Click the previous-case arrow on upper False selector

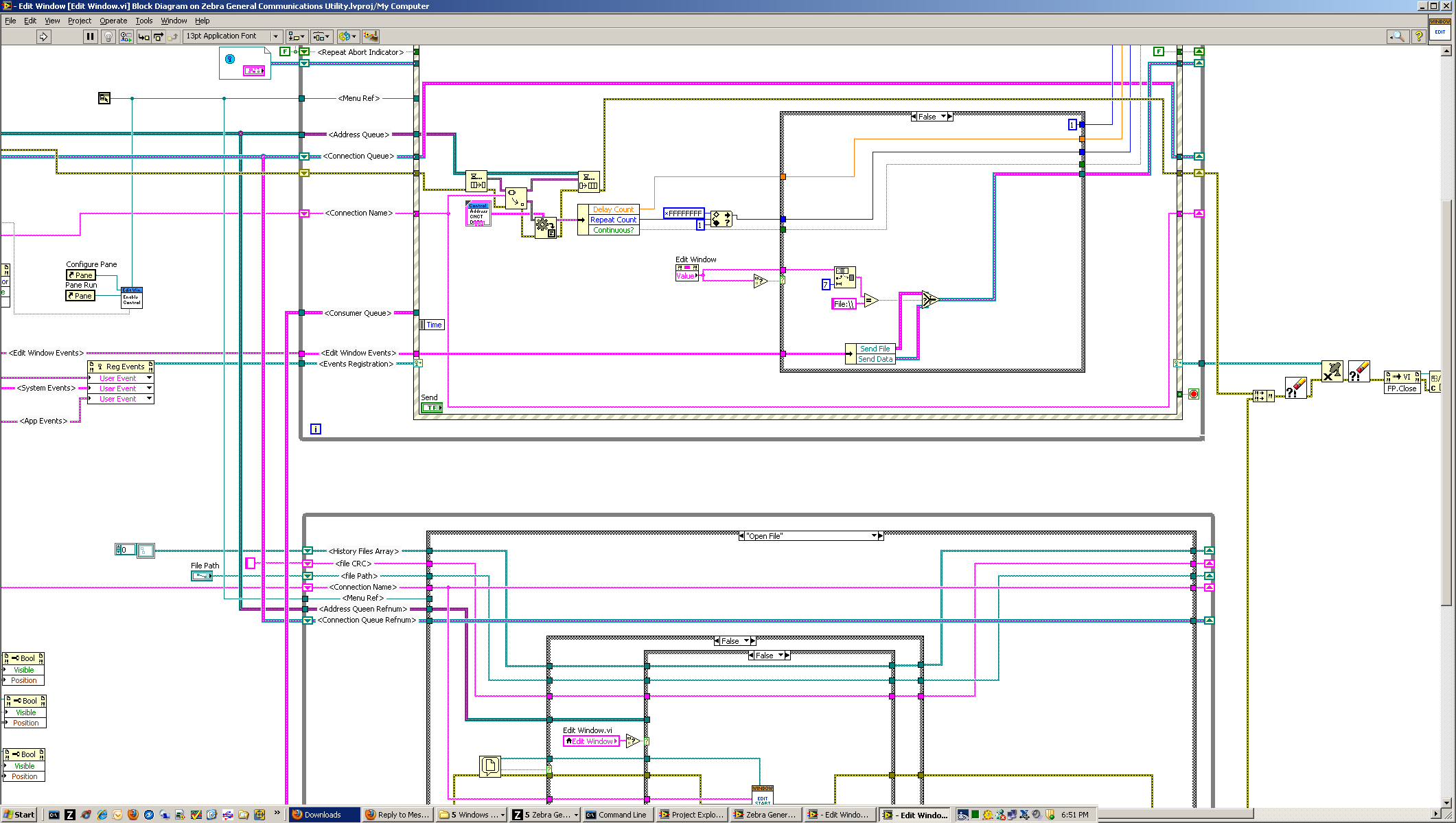click(914, 117)
